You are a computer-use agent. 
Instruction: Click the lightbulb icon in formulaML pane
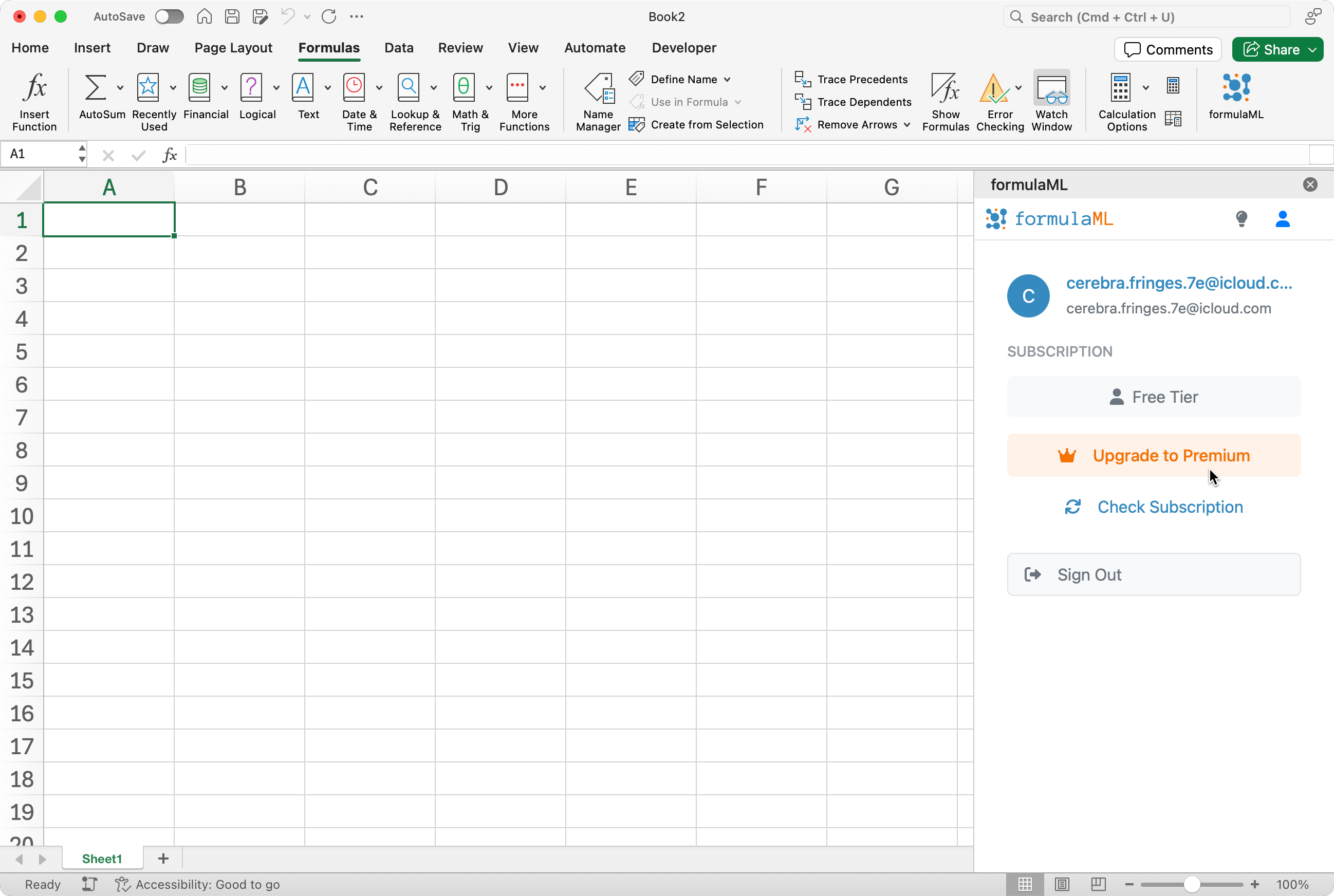pos(1242,219)
